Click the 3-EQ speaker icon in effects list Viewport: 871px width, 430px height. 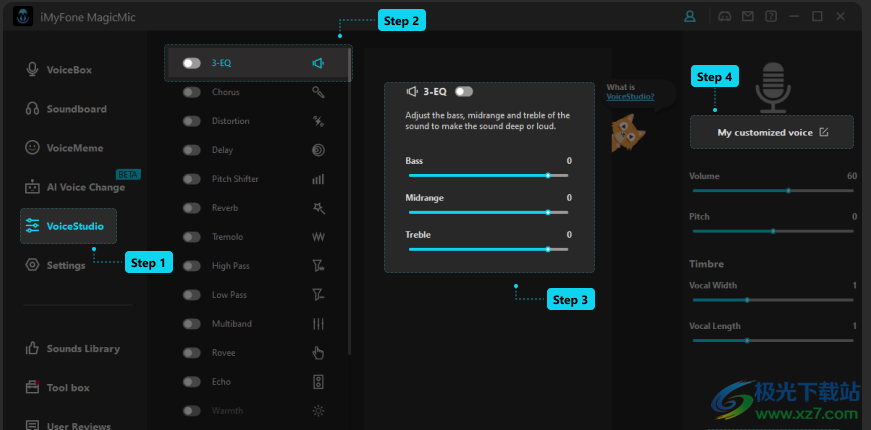tap(318, 63)
